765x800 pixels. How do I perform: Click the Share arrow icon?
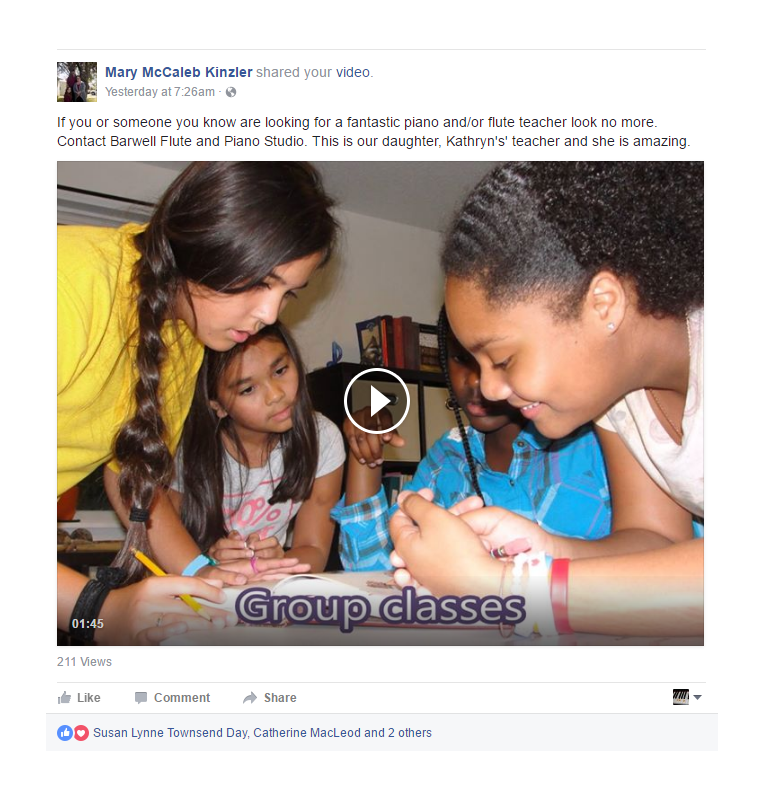250,697
